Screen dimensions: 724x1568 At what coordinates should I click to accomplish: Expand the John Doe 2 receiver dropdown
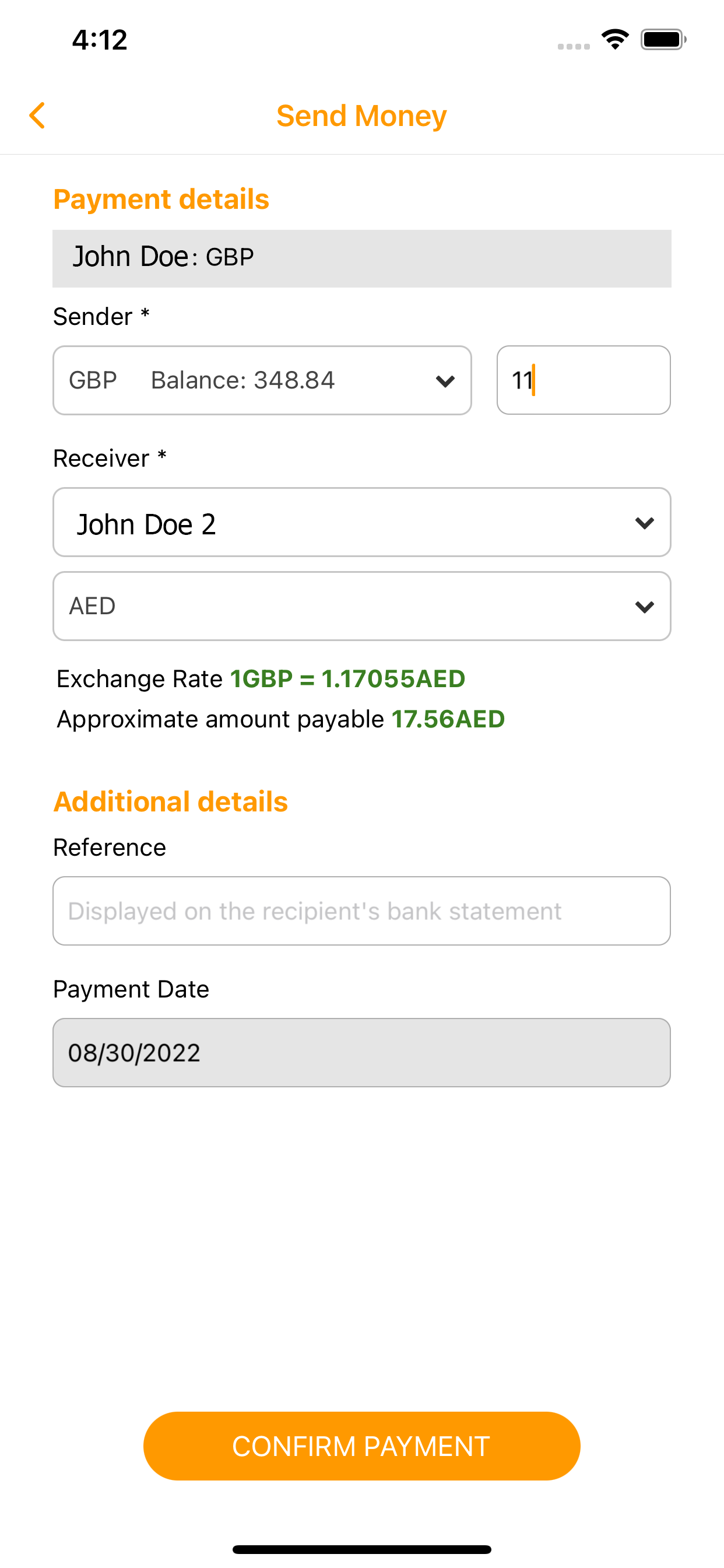(x=340, y=522)
